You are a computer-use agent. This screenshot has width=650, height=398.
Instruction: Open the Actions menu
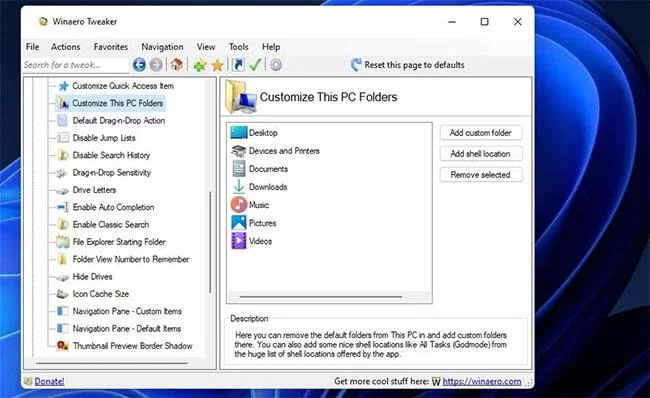(65, 47)
